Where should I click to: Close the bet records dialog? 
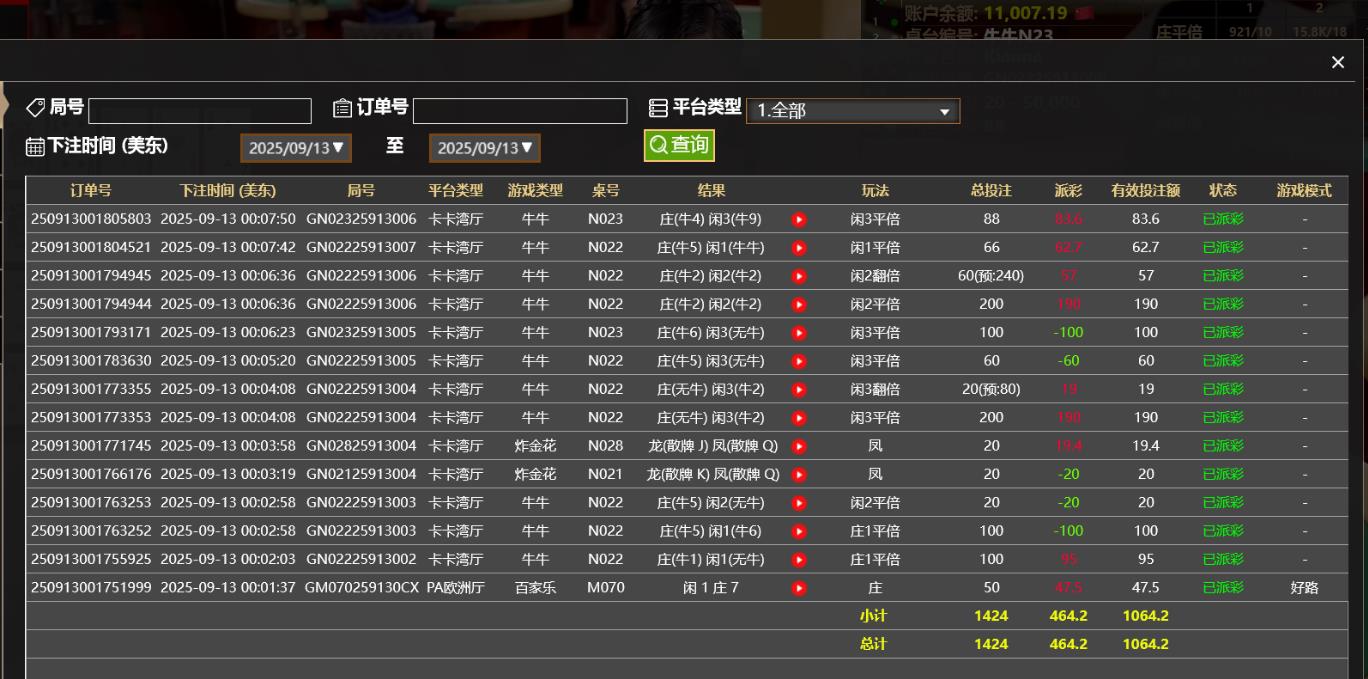1338,63
